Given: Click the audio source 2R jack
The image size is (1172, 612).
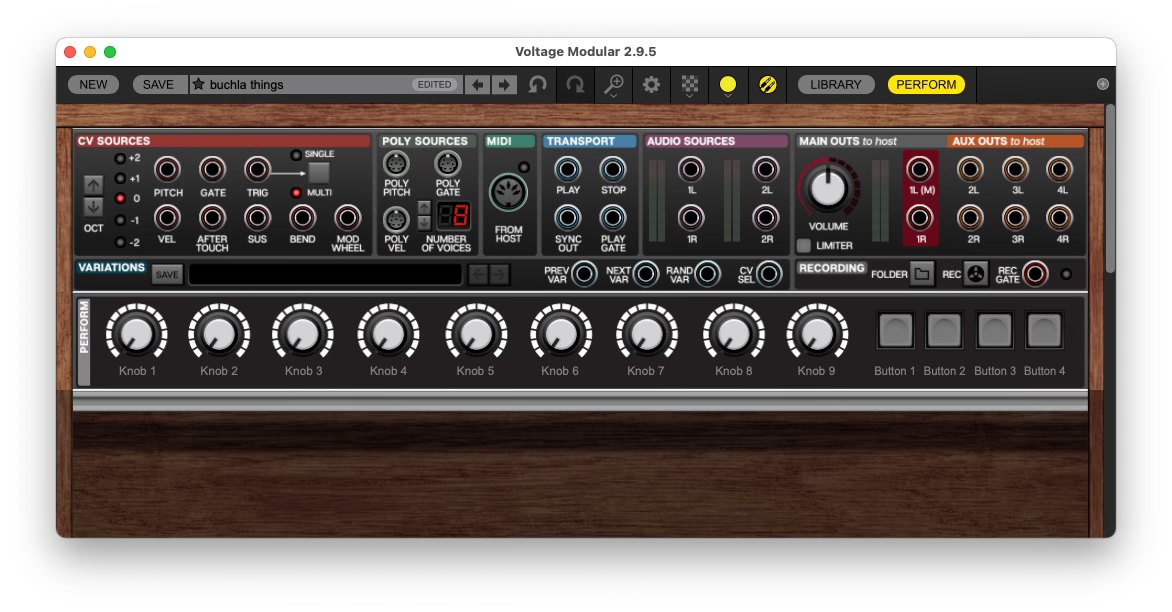Looking at the screenshot, I should pos(766,218).
